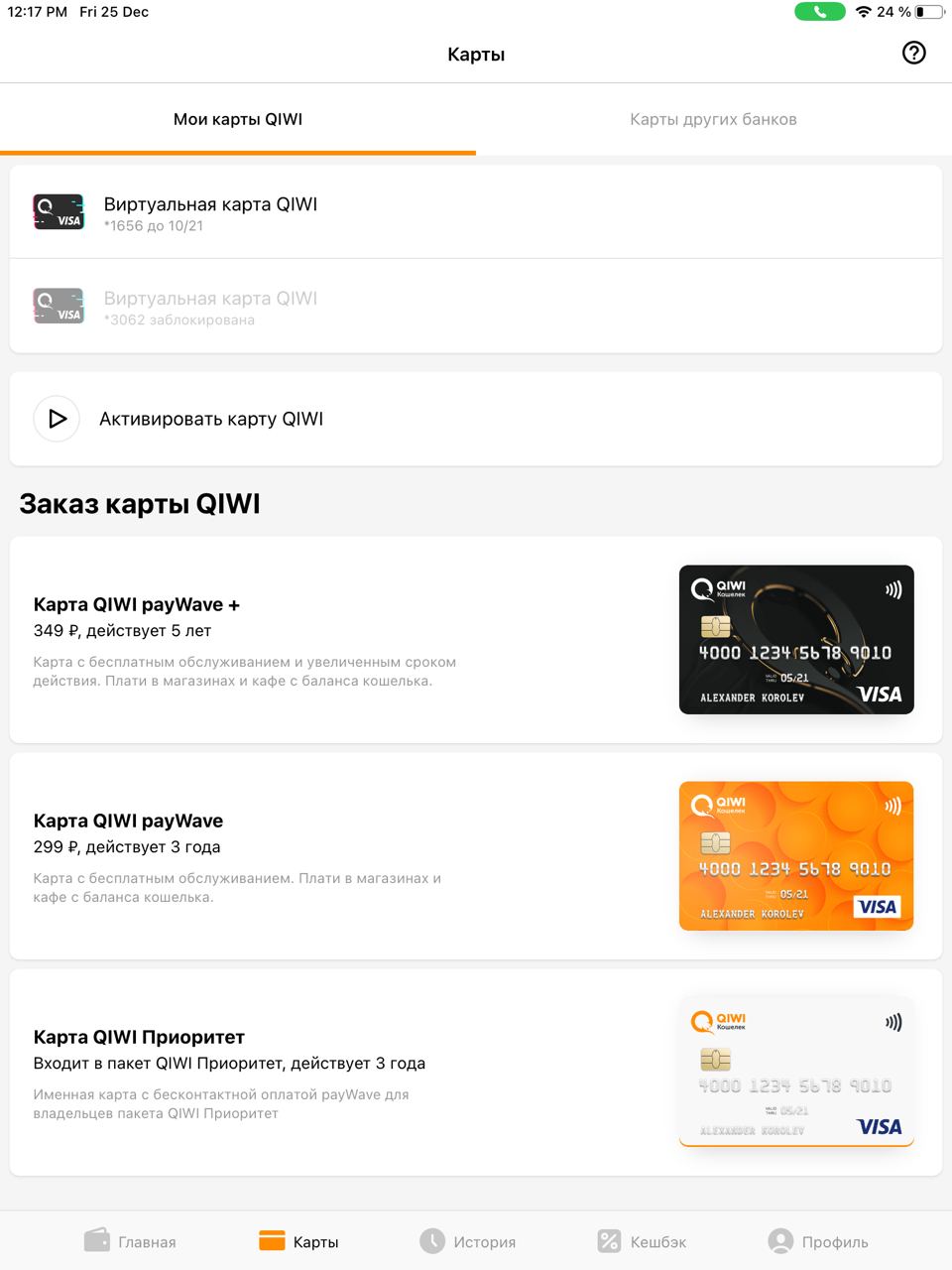Switch to Карты других банков tab
The image size is (952, 1270).
pos(714,119)
